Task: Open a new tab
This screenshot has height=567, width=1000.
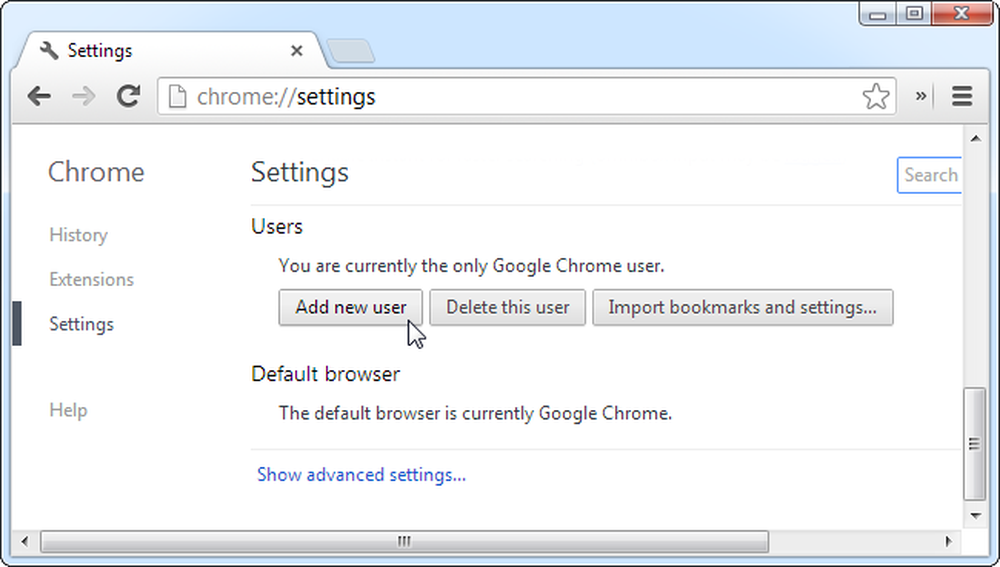Action: (x=350, y=51)
